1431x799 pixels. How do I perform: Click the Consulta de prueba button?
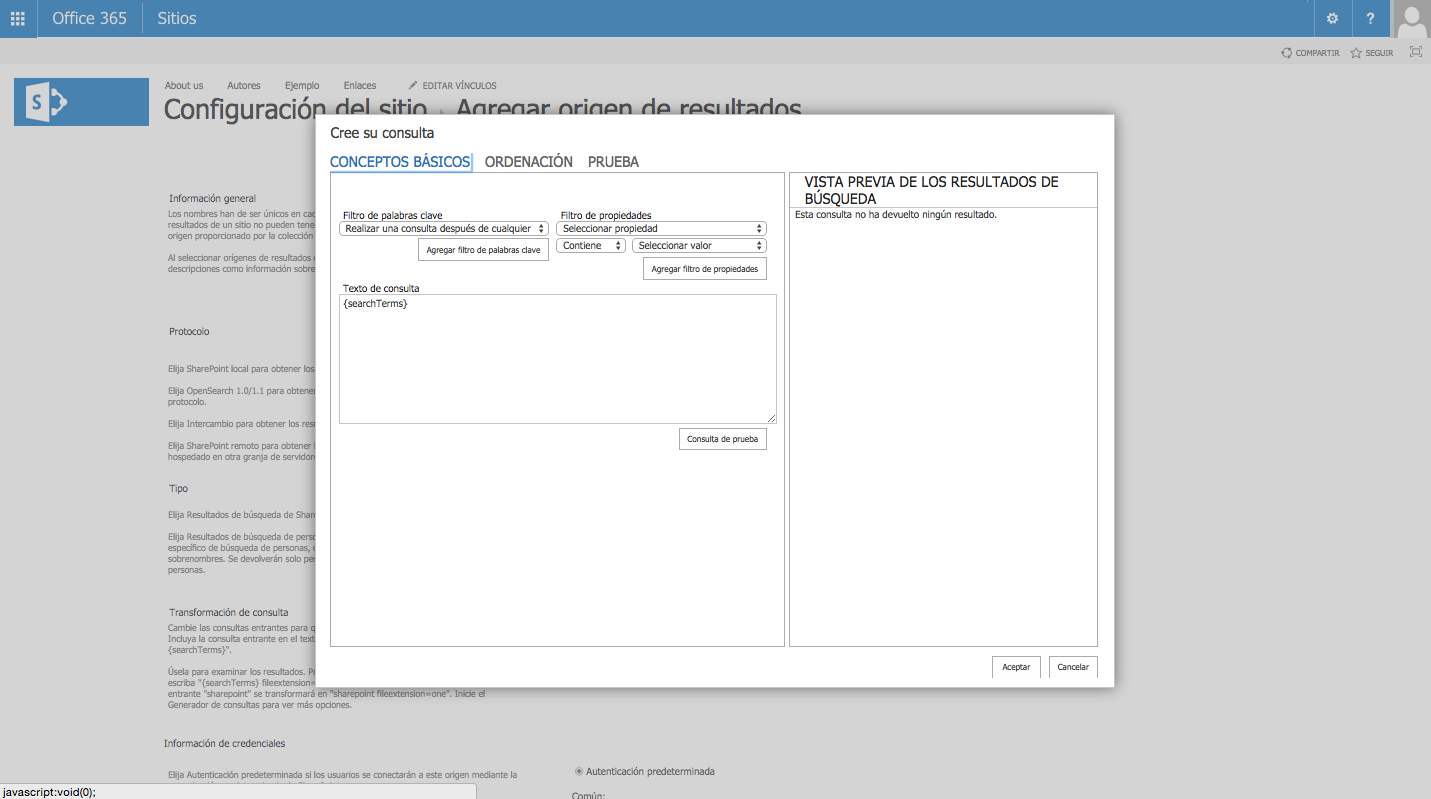722,438
